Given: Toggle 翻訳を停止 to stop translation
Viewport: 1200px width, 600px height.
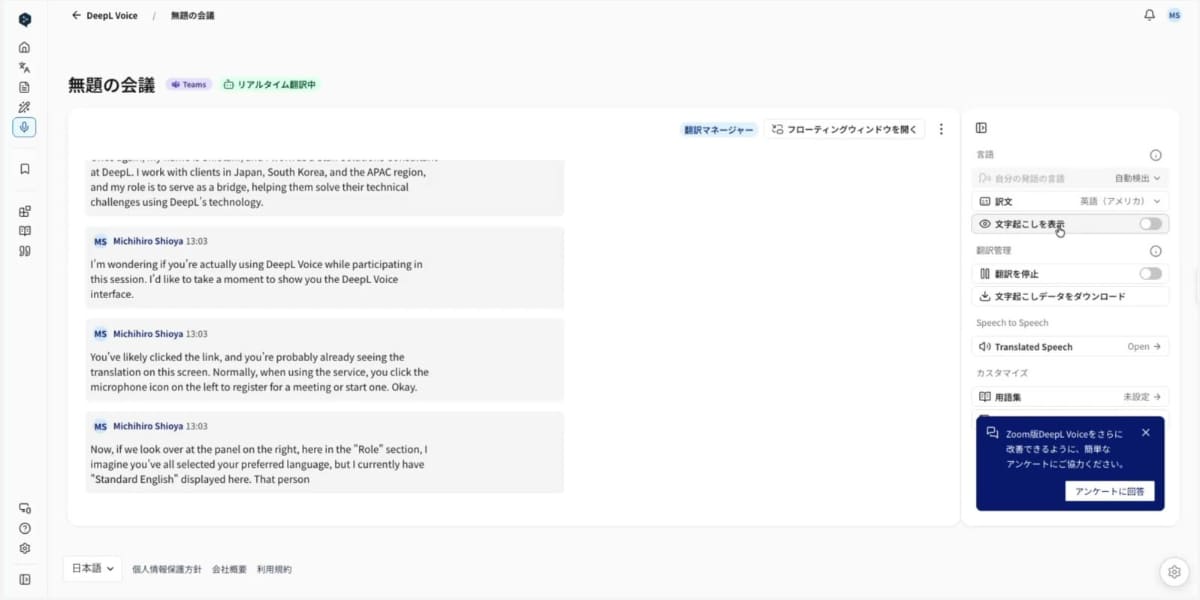Looking at the screenshot, I should click(x=1150, y=272).
